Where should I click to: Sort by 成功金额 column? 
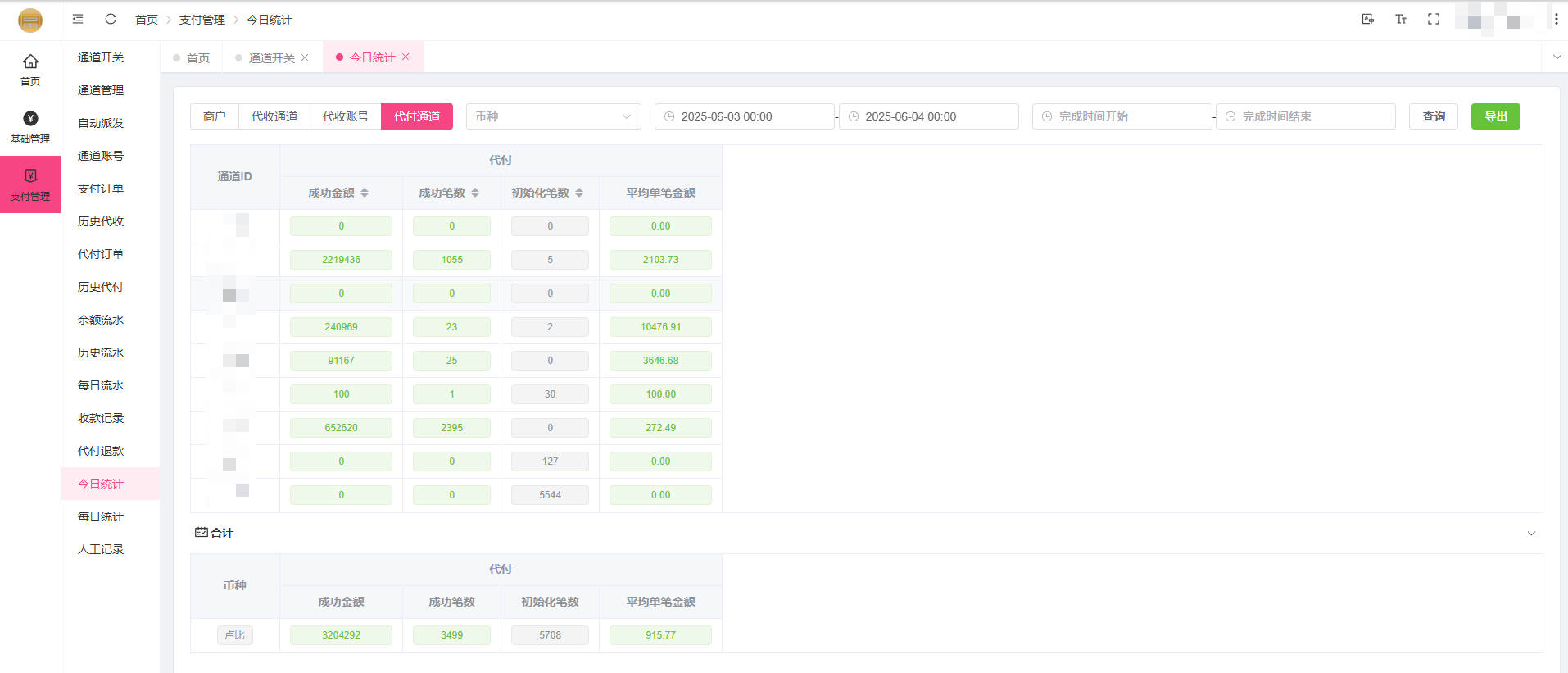click(365, 193)
